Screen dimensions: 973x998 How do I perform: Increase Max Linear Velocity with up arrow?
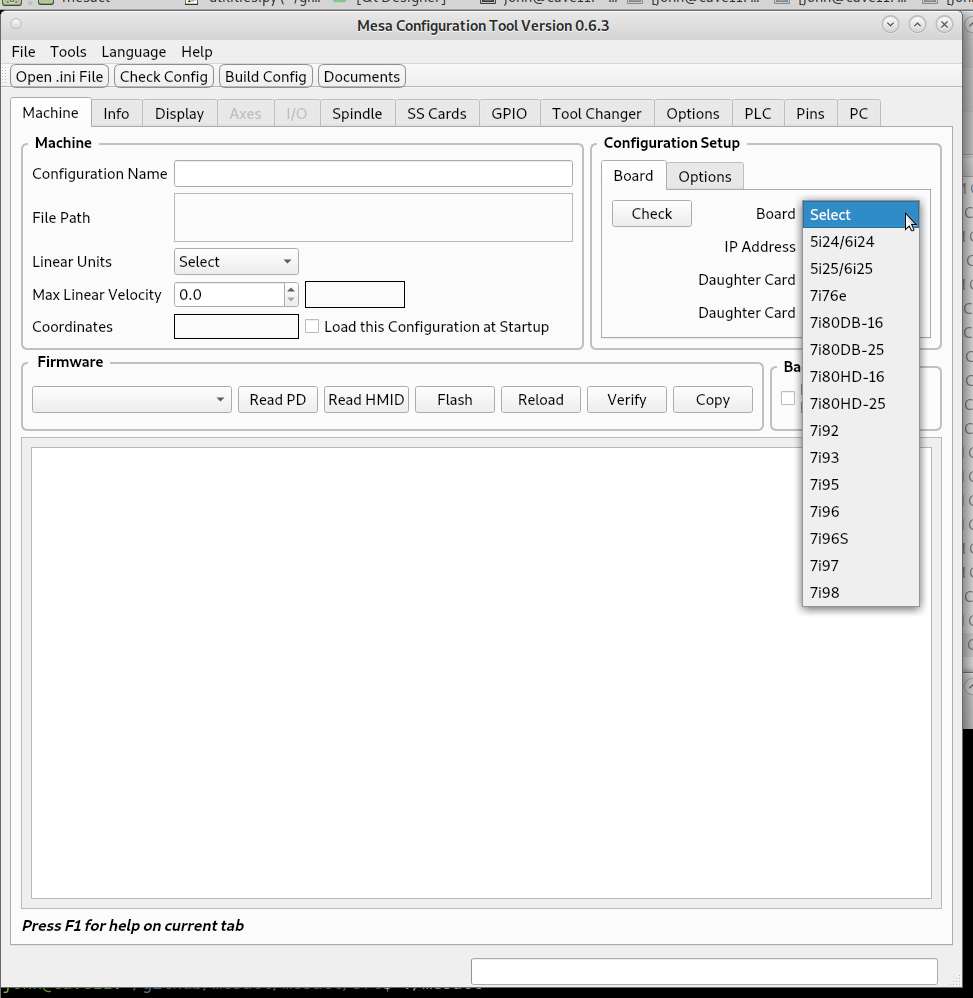[x=291, y=289]
